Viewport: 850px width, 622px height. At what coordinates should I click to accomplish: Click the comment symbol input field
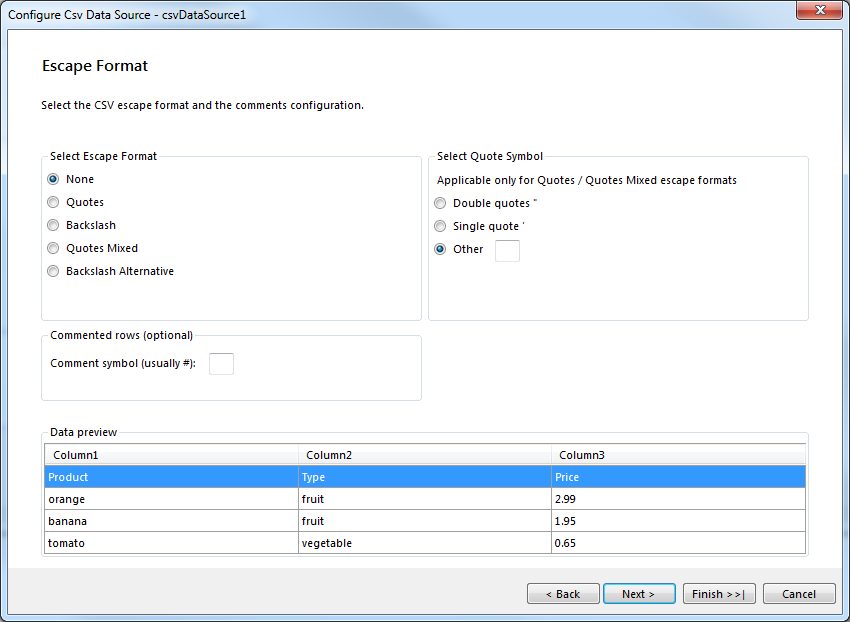221,364
